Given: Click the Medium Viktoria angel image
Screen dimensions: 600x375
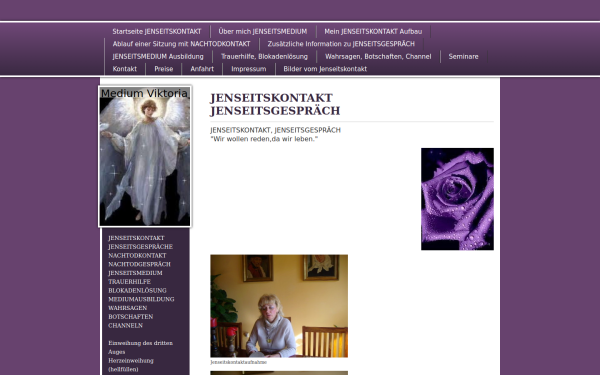Looking at the screenshot, I should click(x=145, y=156).
